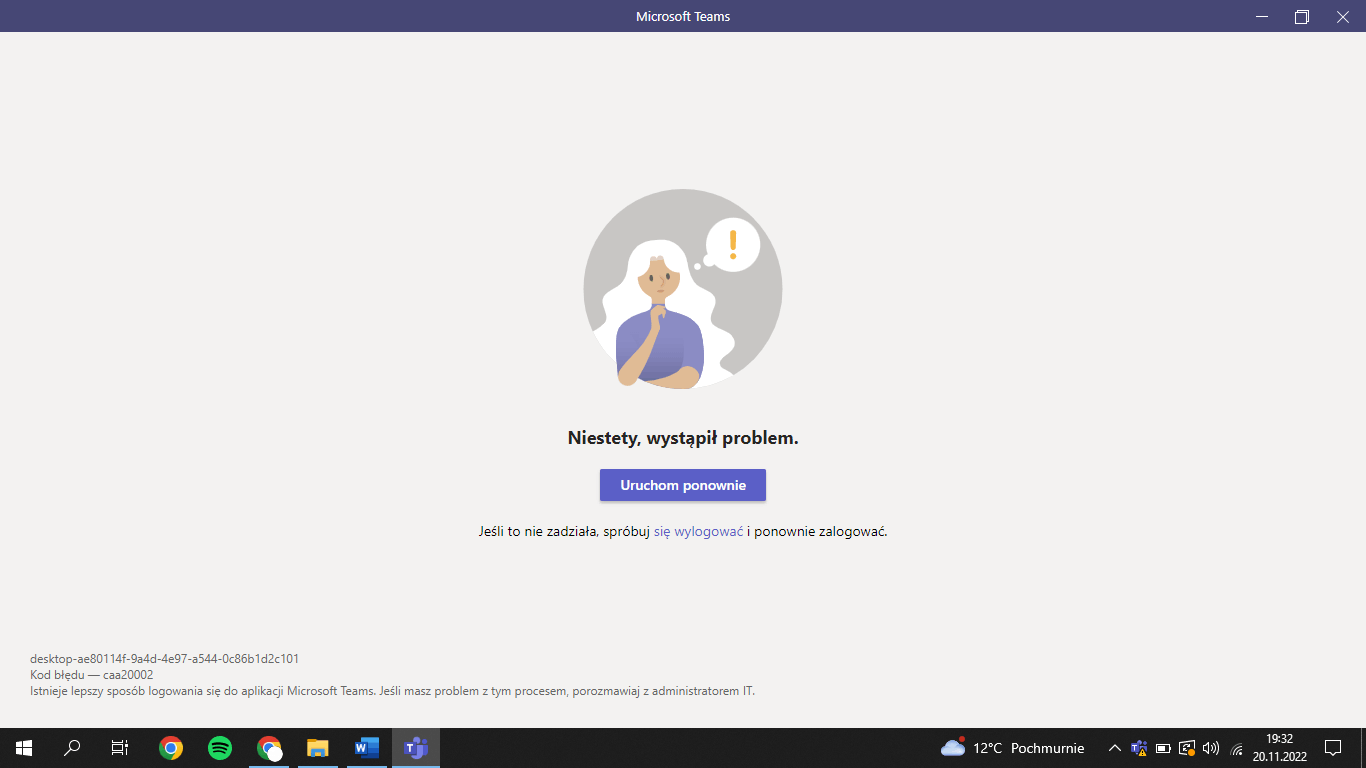
Task: Select the 'Niestety, wystąpił problem.' heading
Action: click(x=683, y=437)
